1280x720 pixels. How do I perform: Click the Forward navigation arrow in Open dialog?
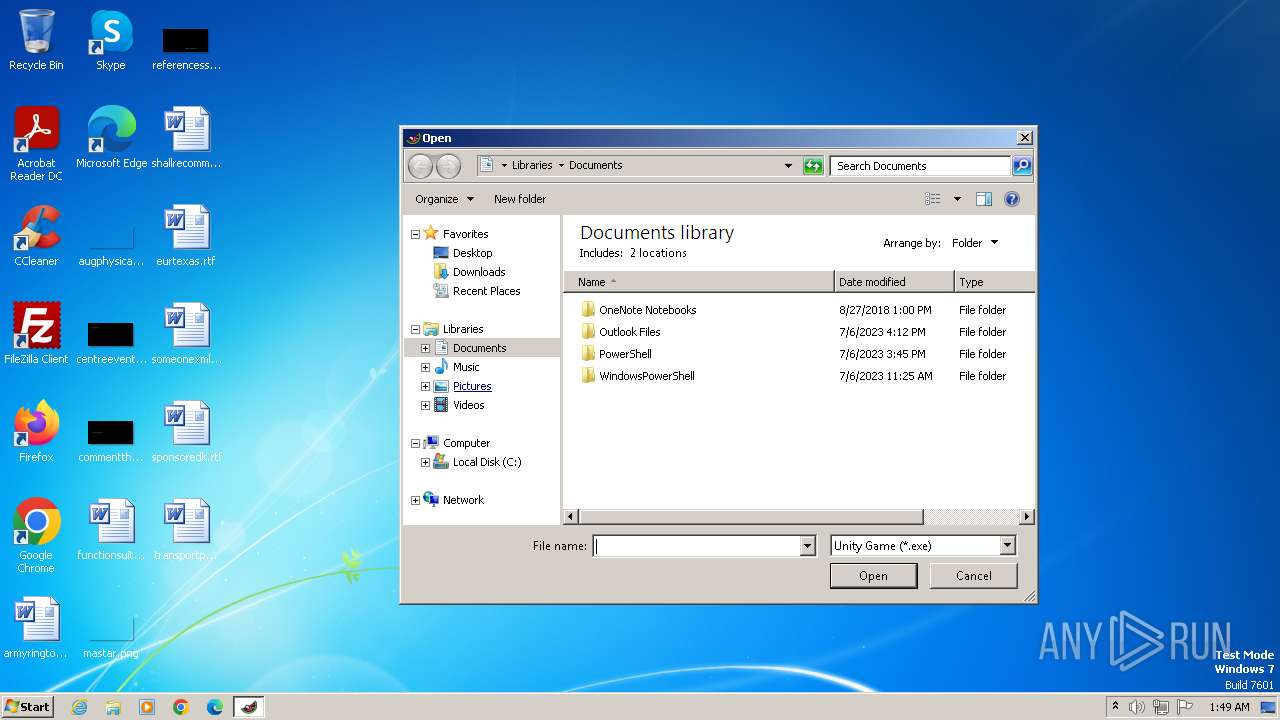[449, 166]
